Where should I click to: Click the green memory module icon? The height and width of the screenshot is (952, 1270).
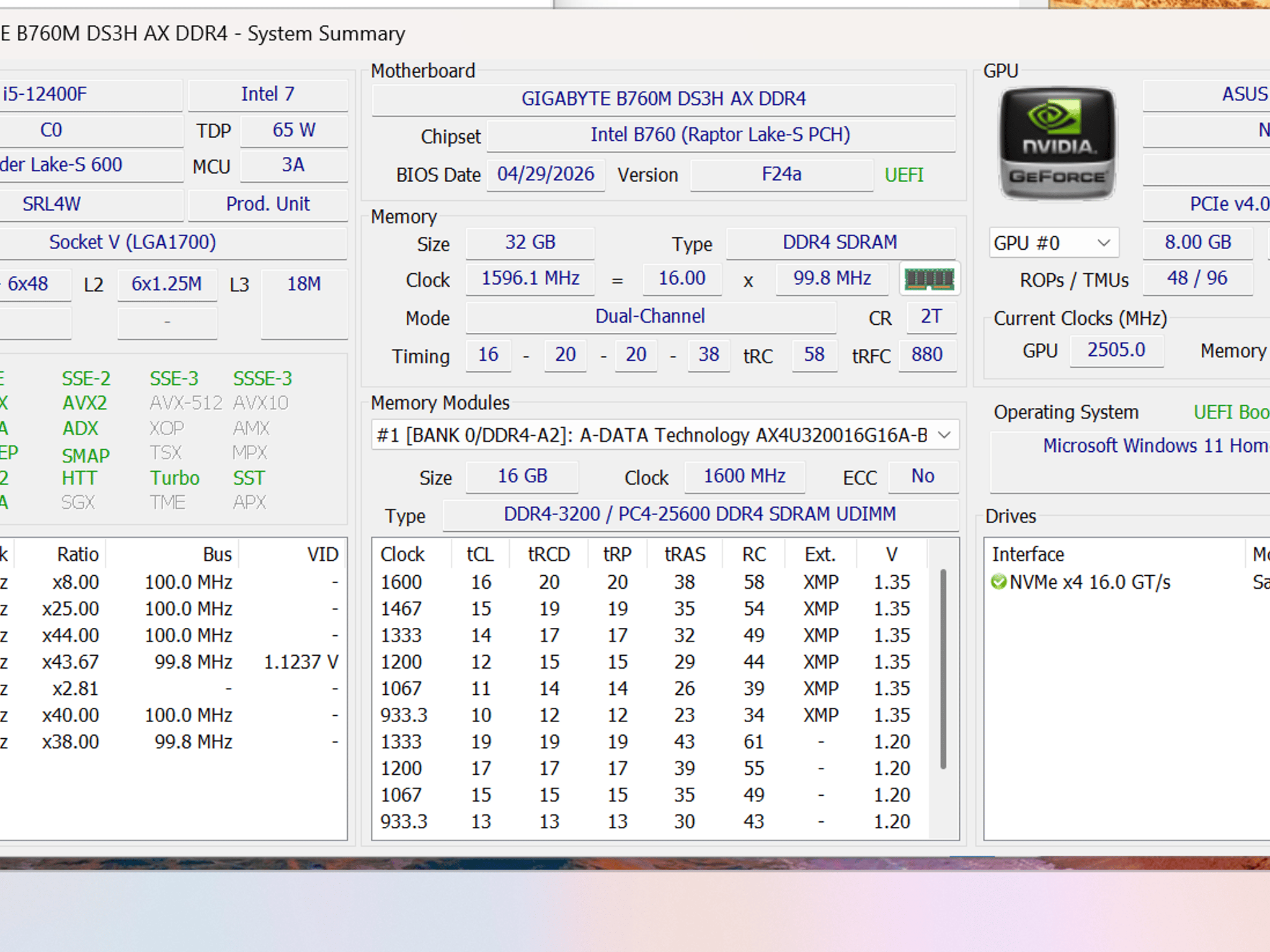pyautogui.click(x=929, y=279)
